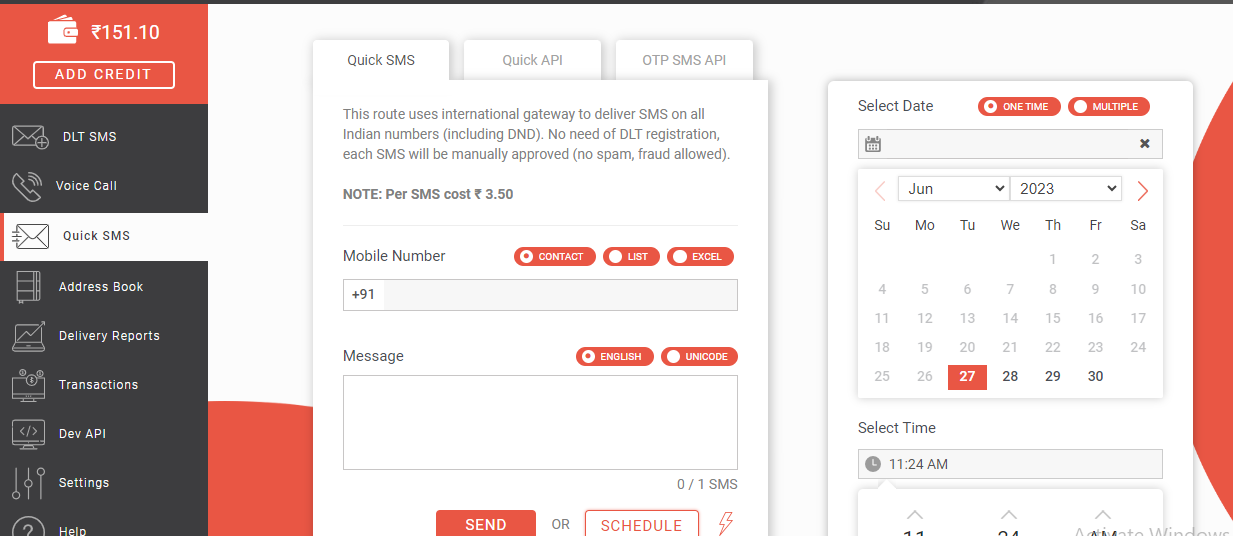Click the SEND button

486,524
